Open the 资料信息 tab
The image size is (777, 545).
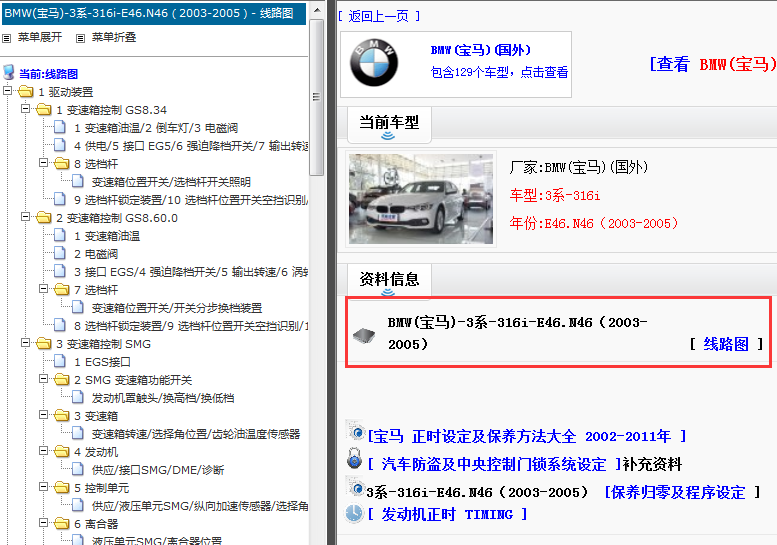[389, 281]
